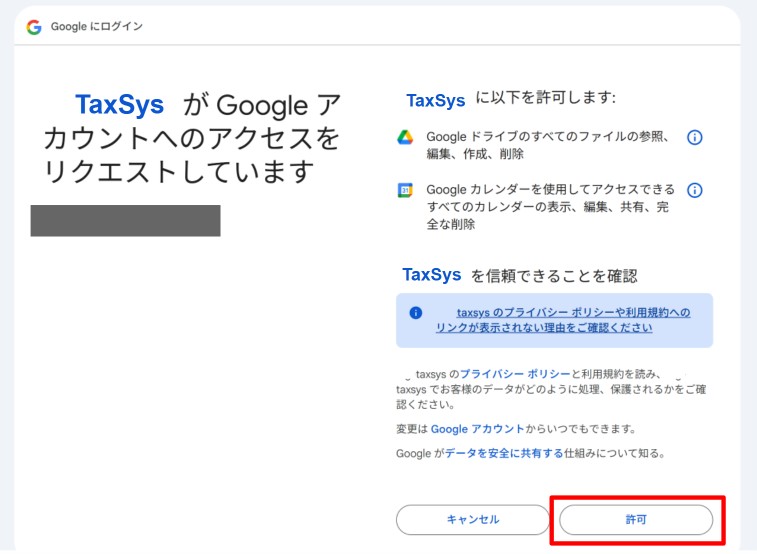Image resolution: width=757 pixels, height=554 pixels.
Task: Click the 許可 button
Action: tap(636, 520)
